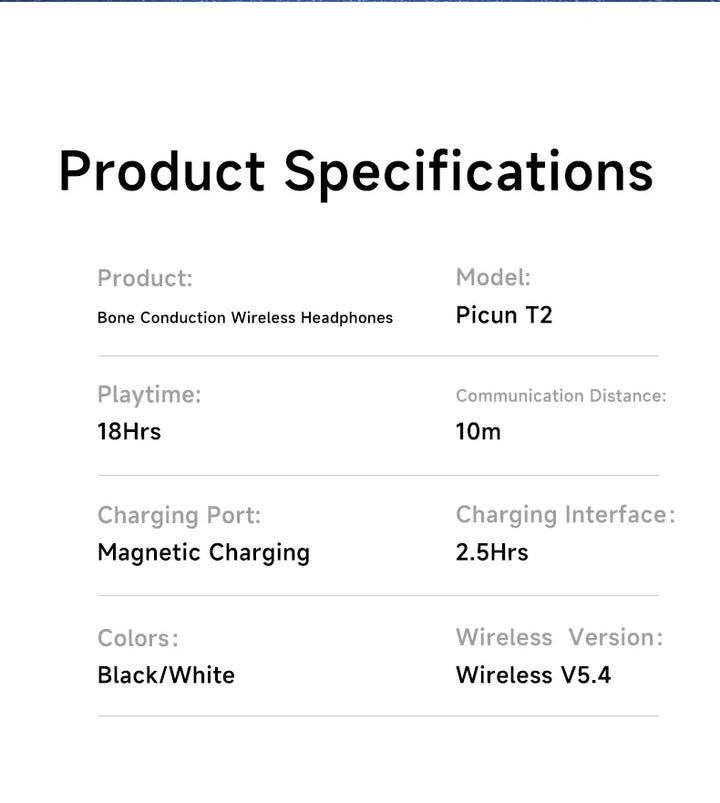
Task: Click the divider line below Black/White
Action: coord(378,716)
